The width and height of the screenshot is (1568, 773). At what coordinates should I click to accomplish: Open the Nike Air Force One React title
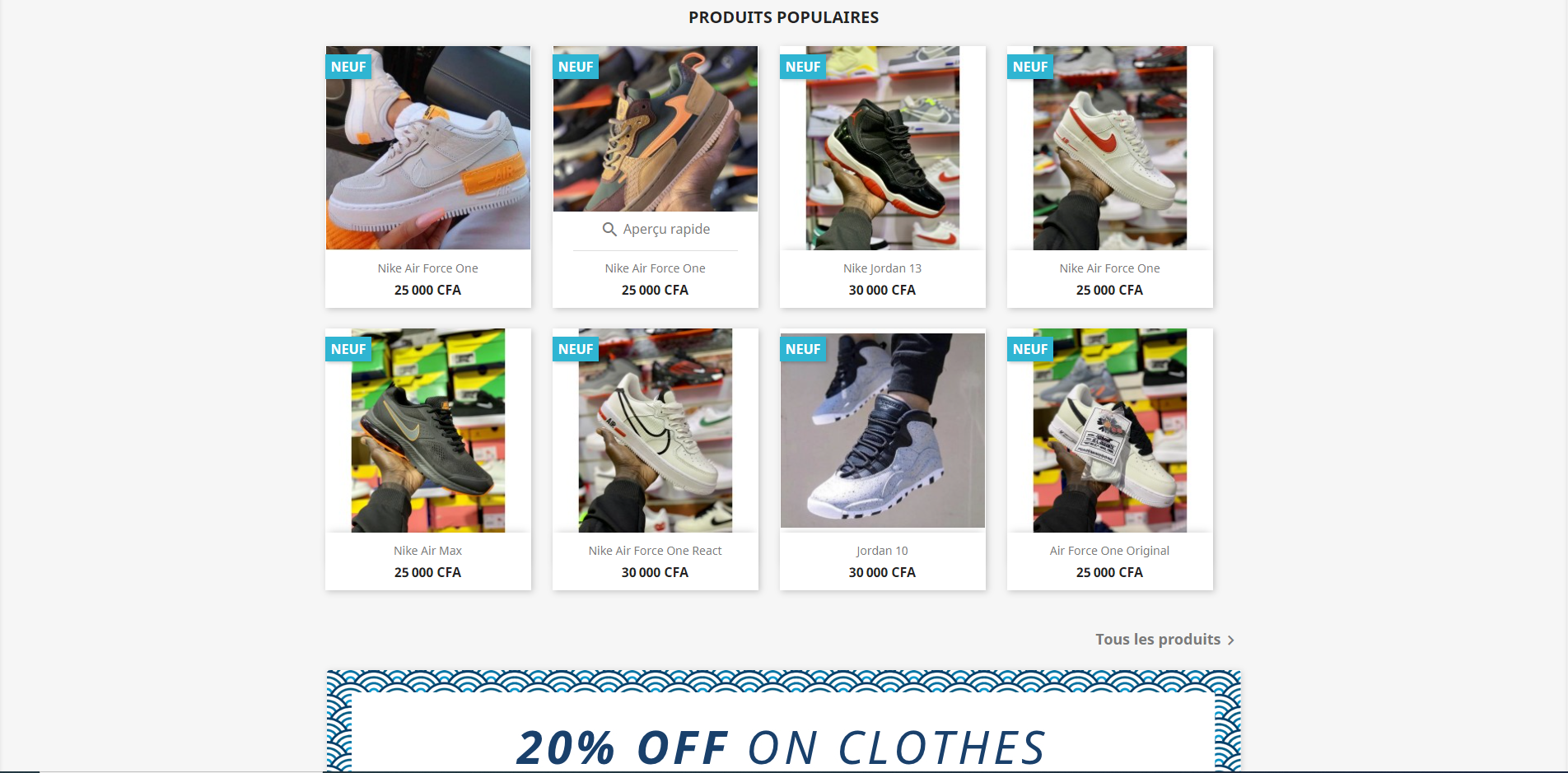coord(655,551)
